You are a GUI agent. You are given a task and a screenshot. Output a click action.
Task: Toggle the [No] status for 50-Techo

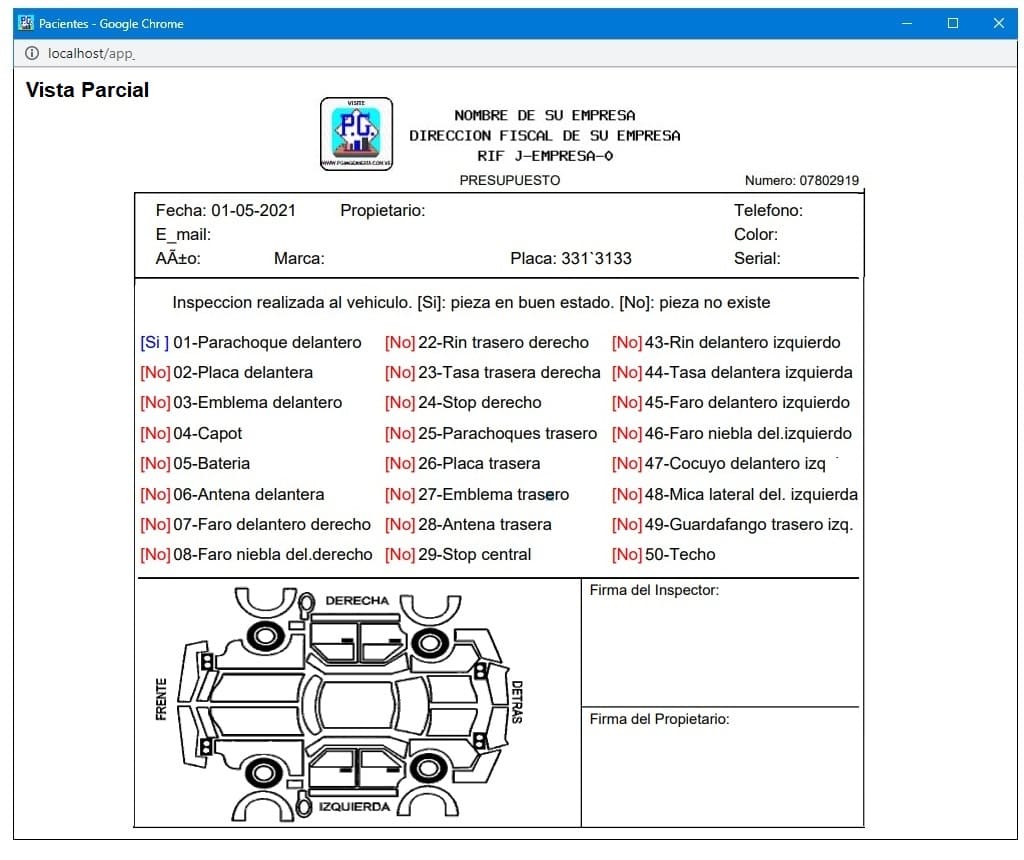(627, 554)
